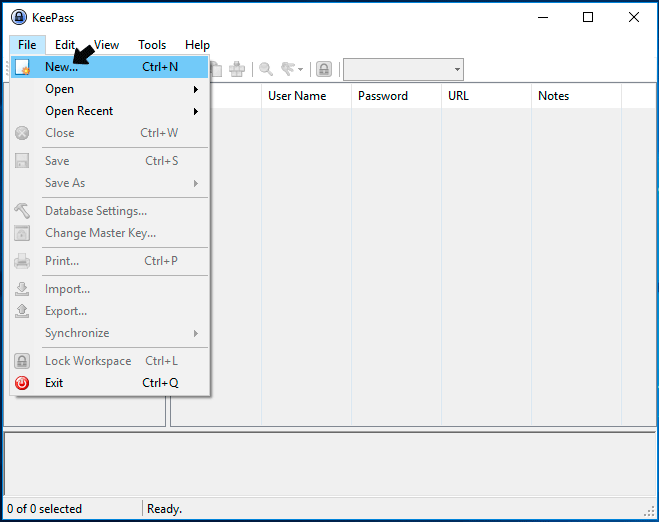Image resolution: width=659 pixels, height=522 pixels.
Task: Click the red power icon beside Exit
Action: (x=22, y=383)
